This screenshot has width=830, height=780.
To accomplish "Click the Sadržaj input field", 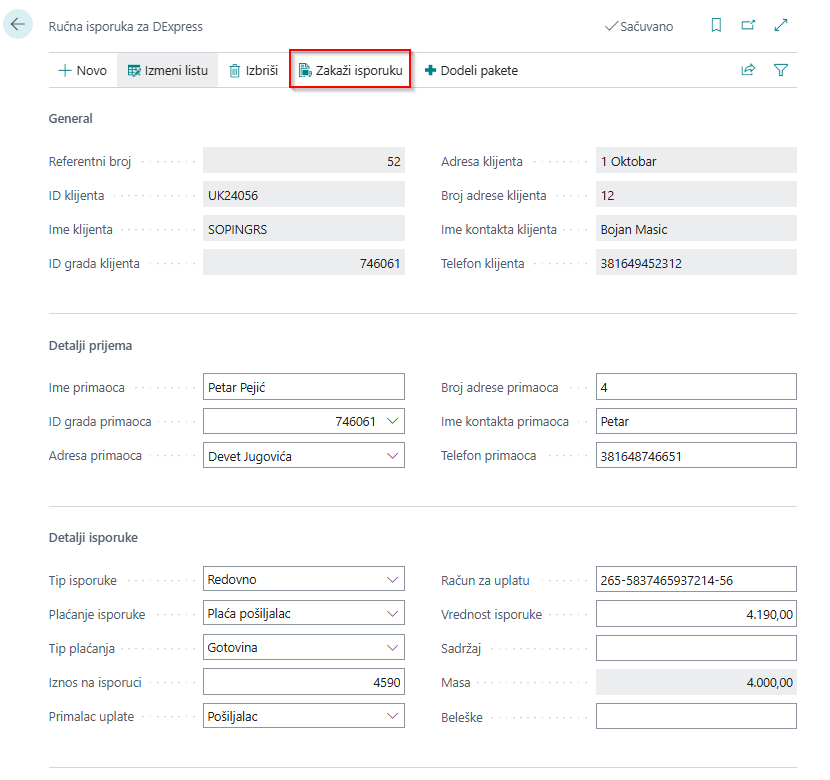I will click(696, 648).
